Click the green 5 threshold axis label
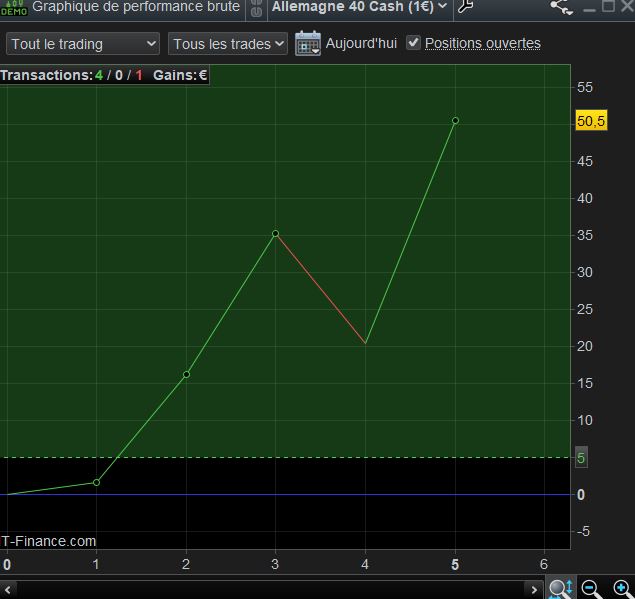The height and width of the screenshot is (599, 635). [581, 458]
